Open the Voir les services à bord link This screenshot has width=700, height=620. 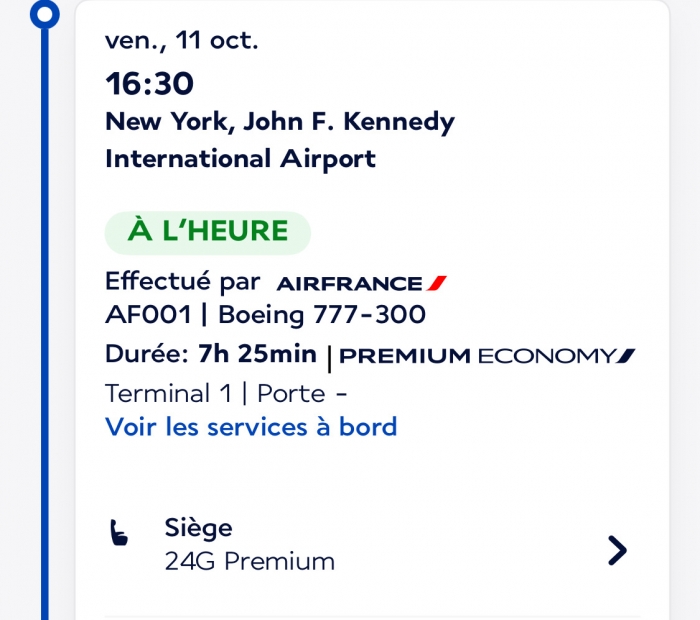click(x=251, y=427)
